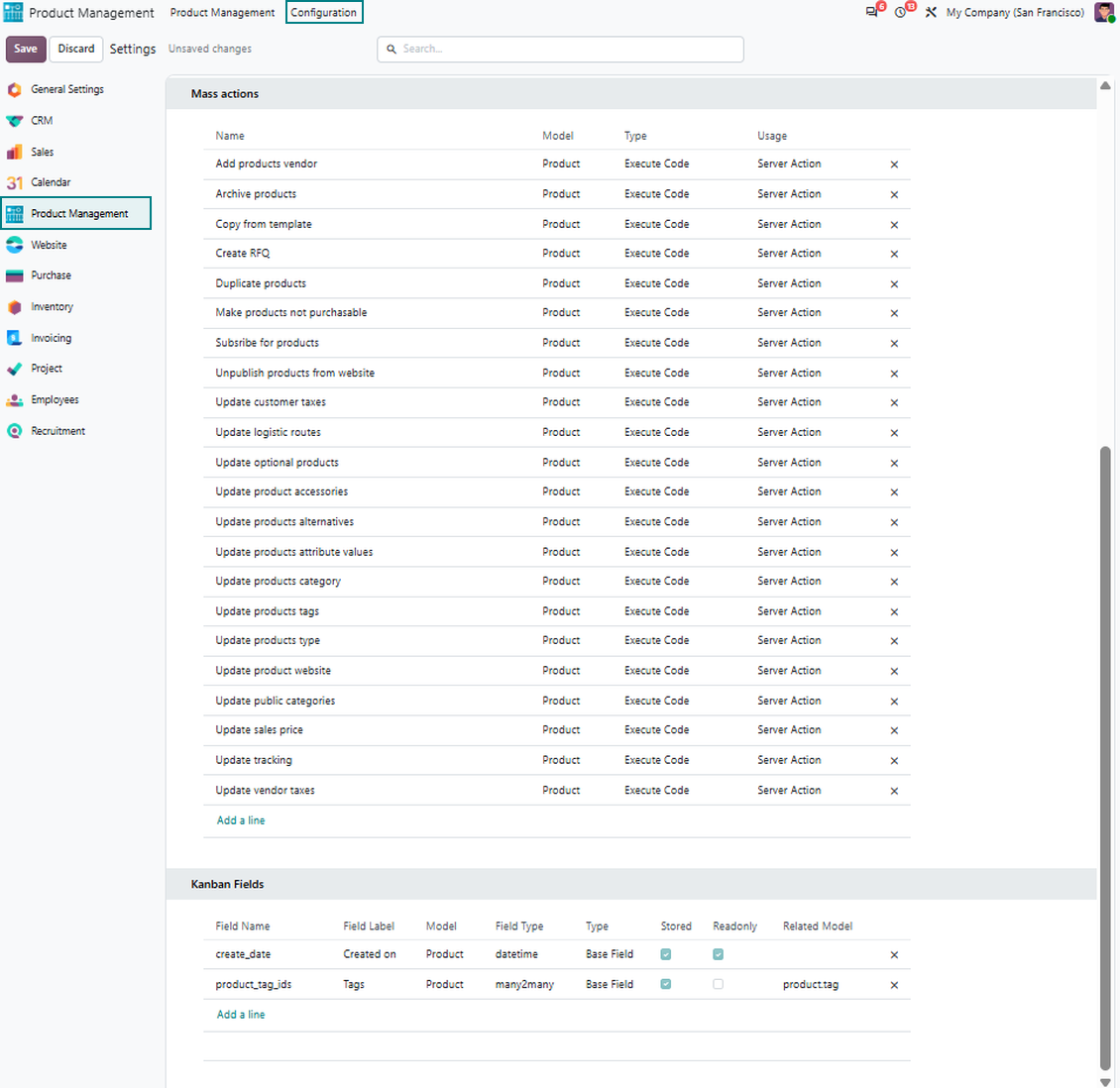Open the Product Management top menu
The width and height of the screenshot is (1120, 1088).
pyautogui.click(x=222, y=12)
